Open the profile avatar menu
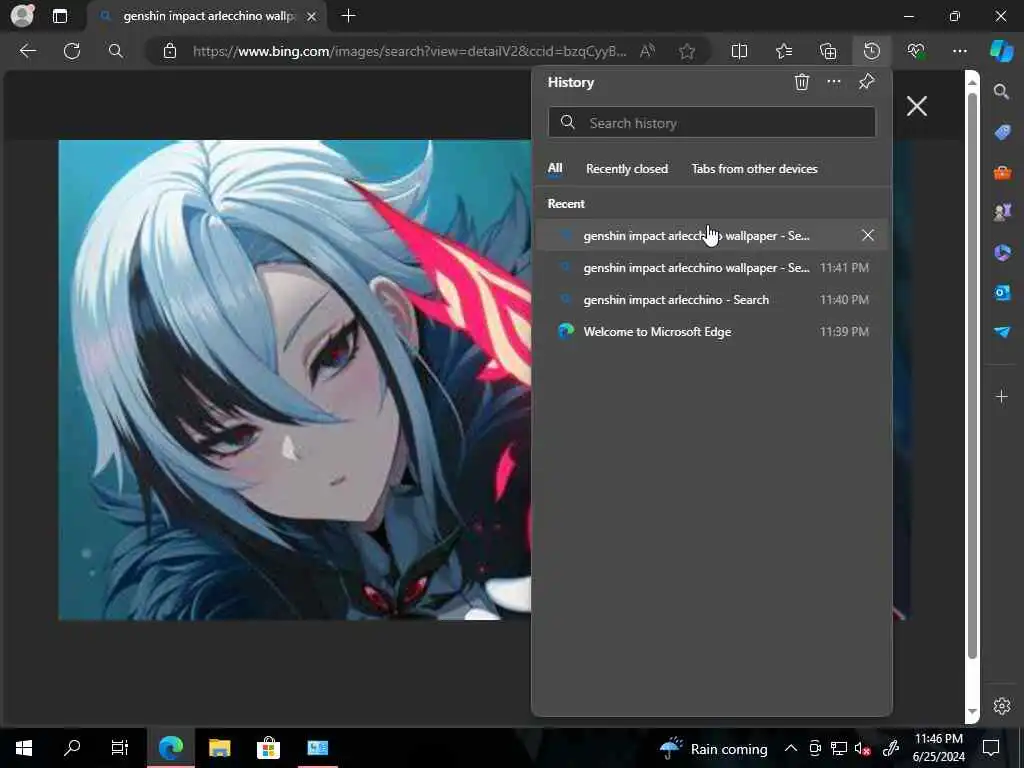The height and width of the screenshot is (768, 1024). click(22, 16)
